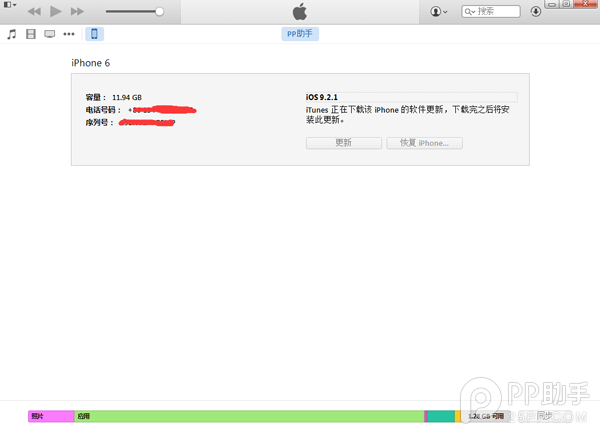Click the 容量 11.94 GB value
This screenshot has width=600, height=431.
click(127, 97)
